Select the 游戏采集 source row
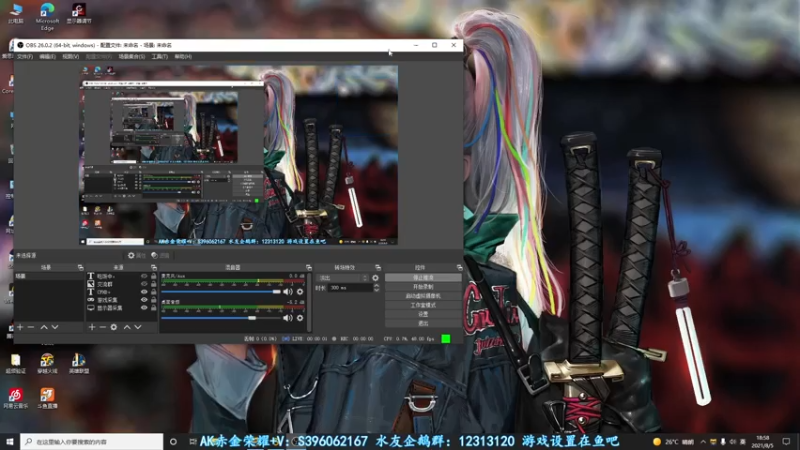Image resolution: width=800 pixels, height=450 pixels. click(121, 300)
